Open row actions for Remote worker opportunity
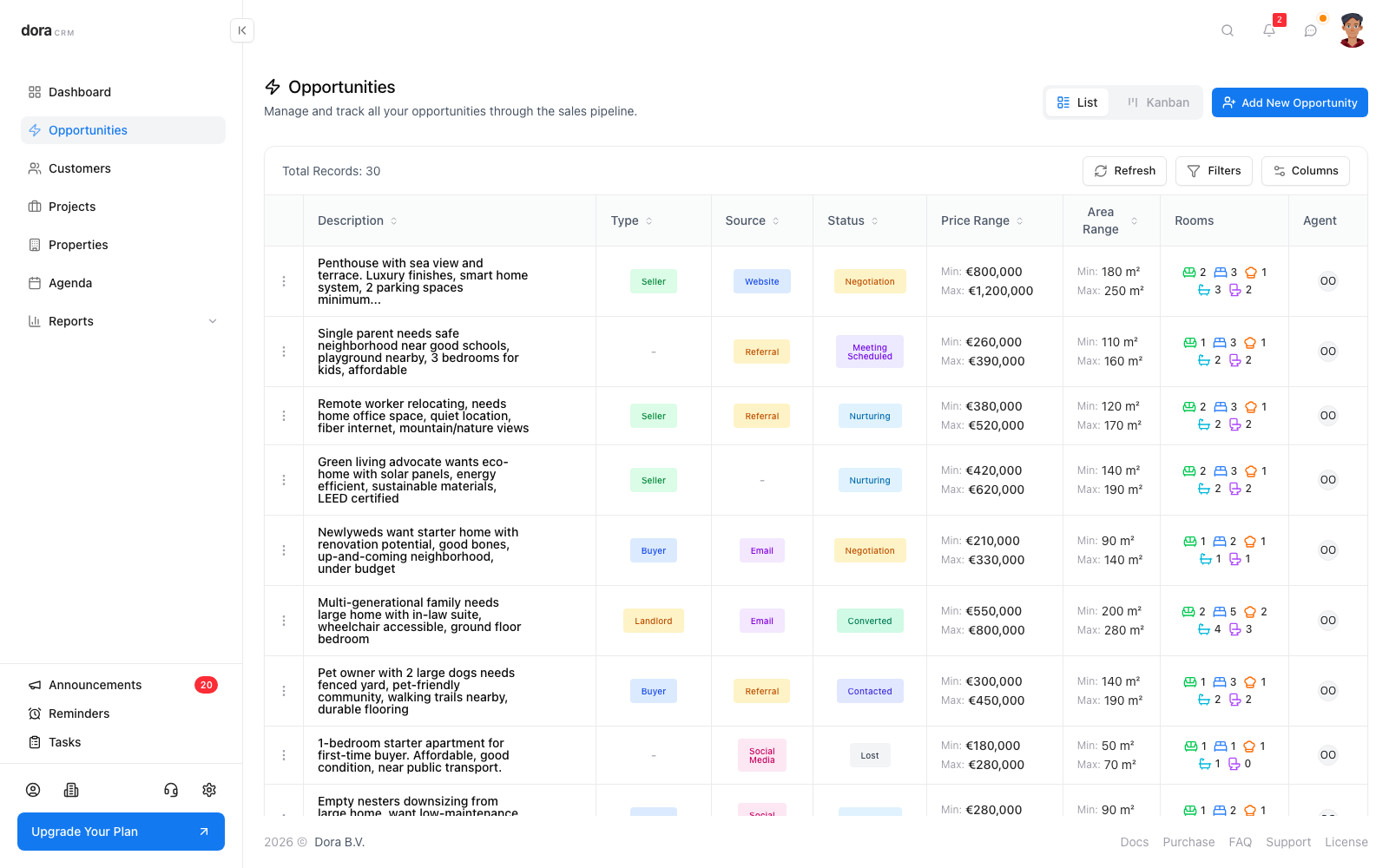Viewport: 1389px width, 868px height. [x=284, y=416]
